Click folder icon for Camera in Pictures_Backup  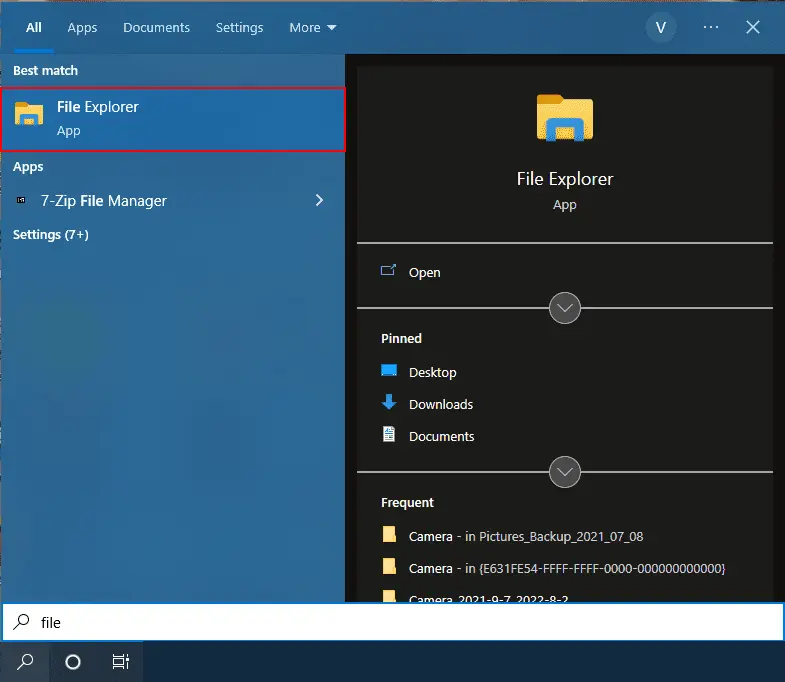(389, 534)
